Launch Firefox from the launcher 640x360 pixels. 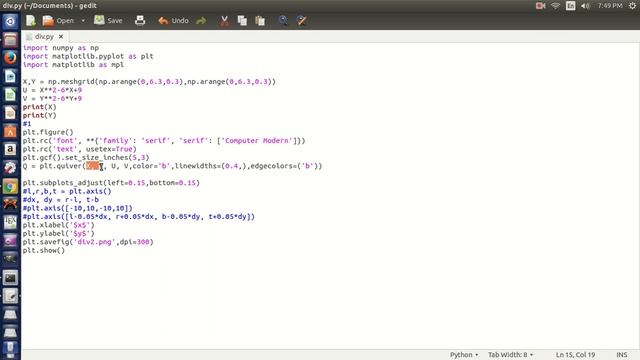[10, 58]
